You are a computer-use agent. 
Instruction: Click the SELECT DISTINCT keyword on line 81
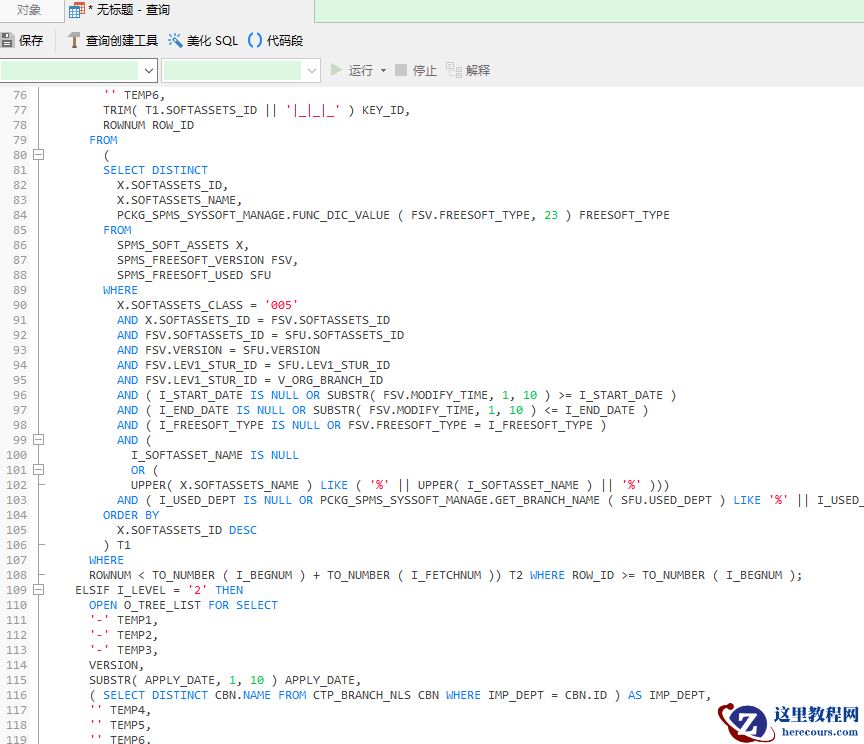click(x=155, y=170)
